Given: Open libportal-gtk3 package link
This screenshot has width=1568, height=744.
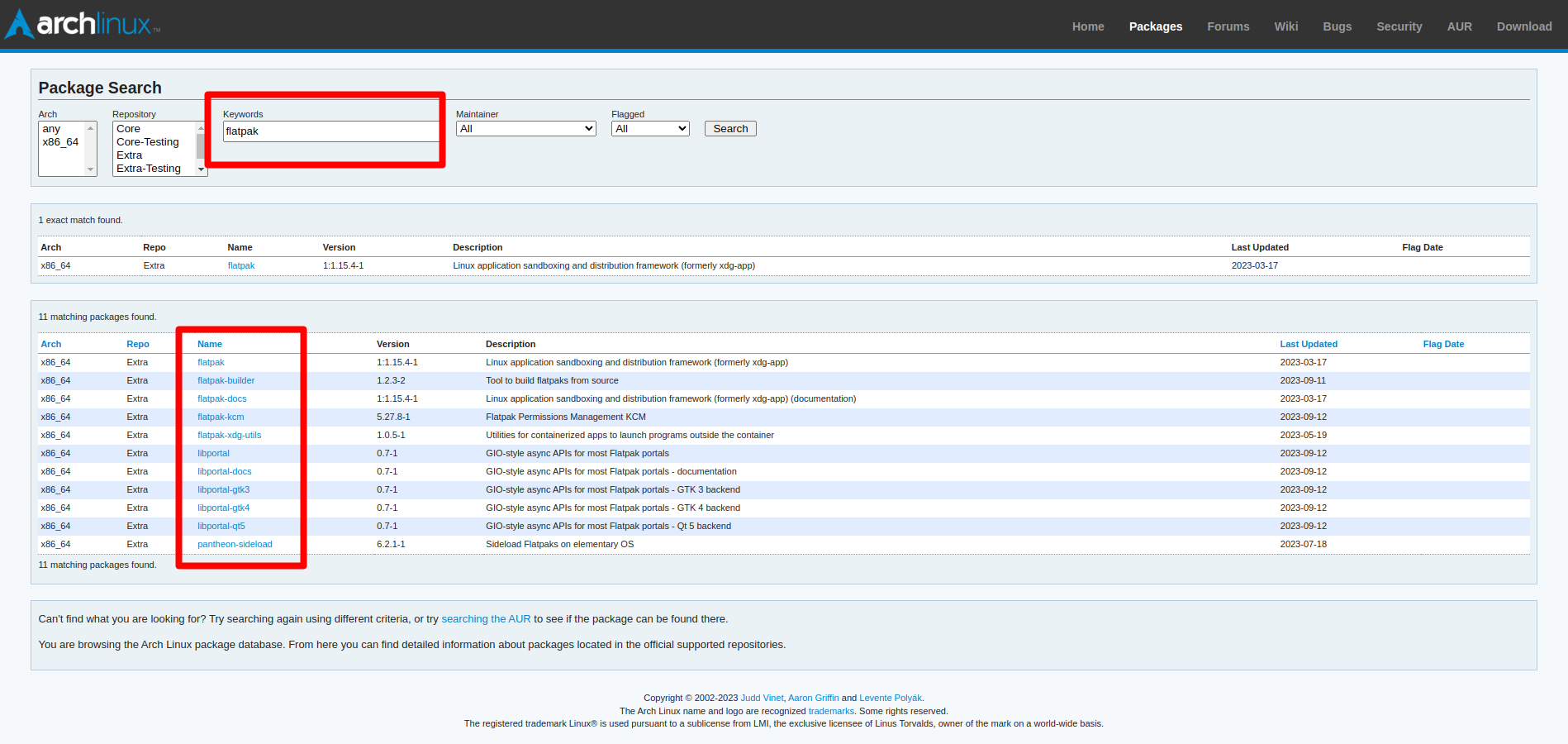Looking at the screenshot, I should click(x=223, y=490).
